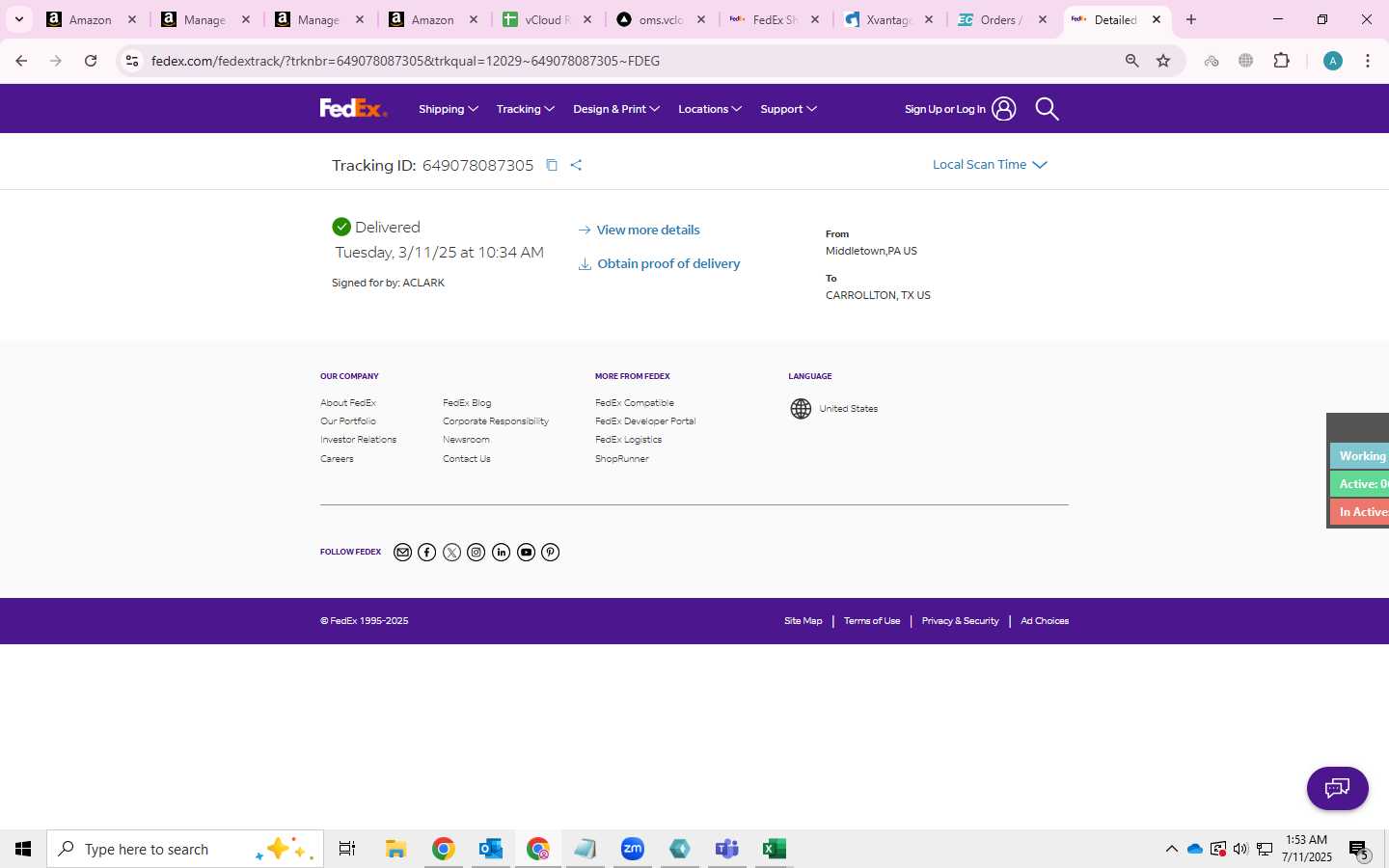Viewport: 1389px width, 868px height.
Task: Open Microsoft Teams from taskbar
Action: click(x=727, y=849)
